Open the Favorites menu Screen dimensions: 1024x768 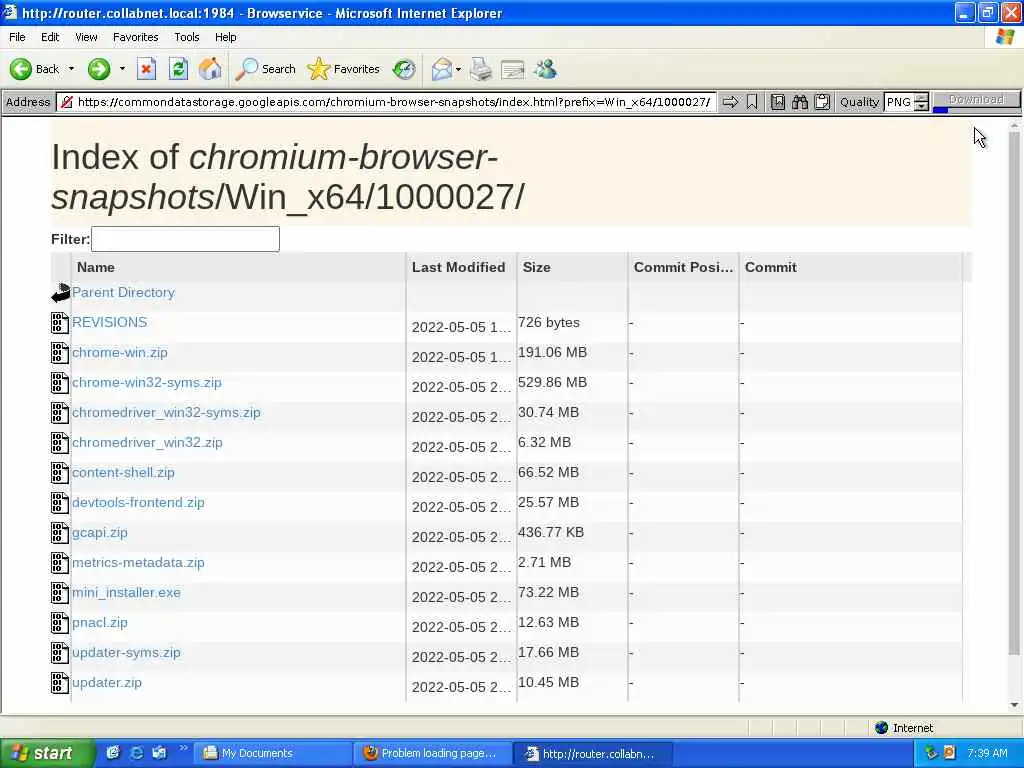pos(135,37)
